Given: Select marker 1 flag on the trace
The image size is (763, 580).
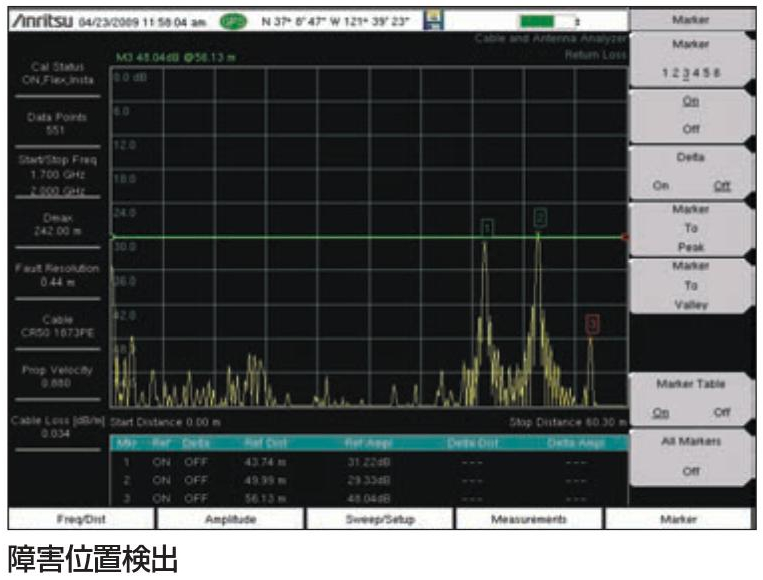Looking at the screenshot, I should click(x=487, y=228).
